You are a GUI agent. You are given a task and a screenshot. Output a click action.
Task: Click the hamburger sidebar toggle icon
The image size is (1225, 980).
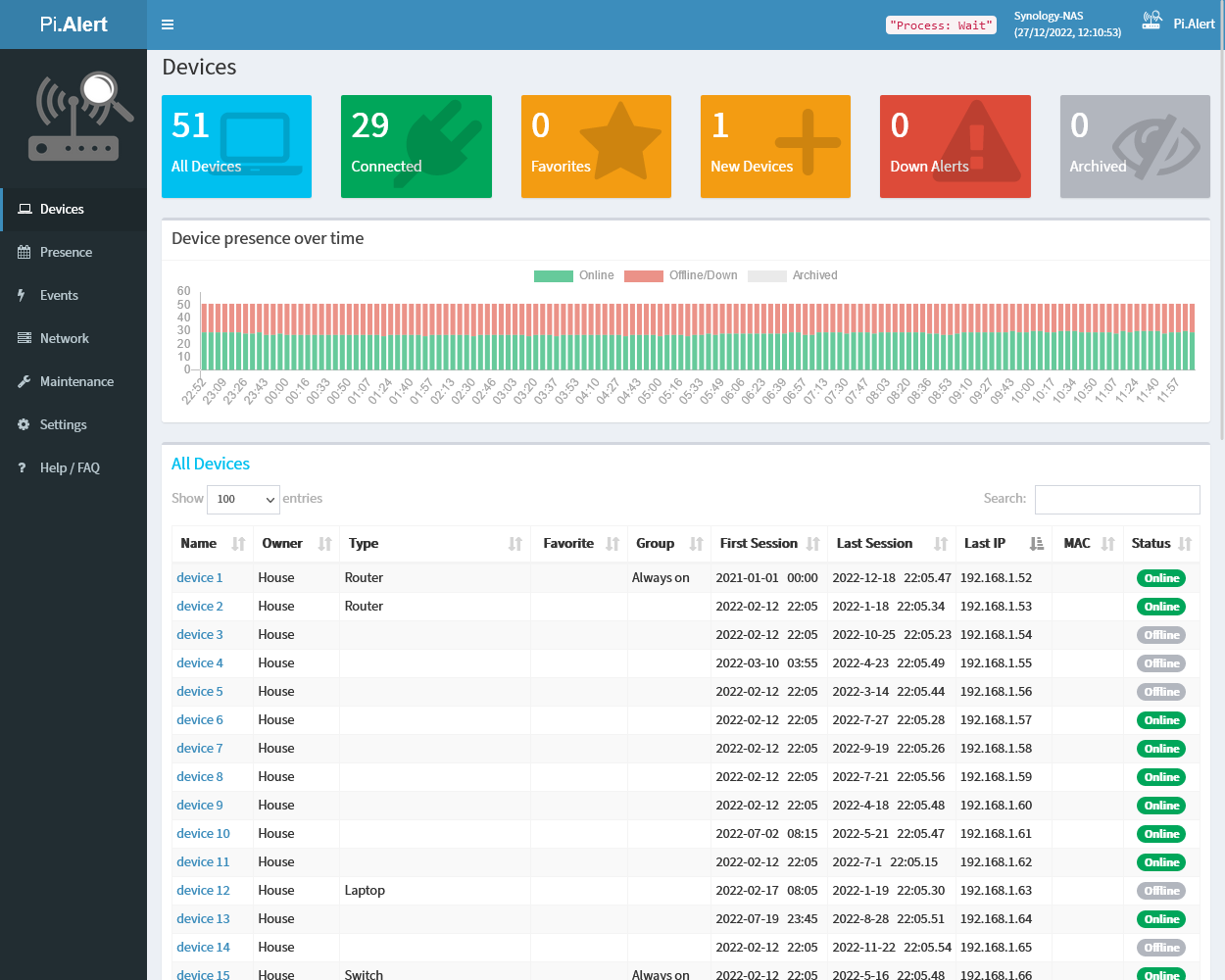tap(168, 24)
